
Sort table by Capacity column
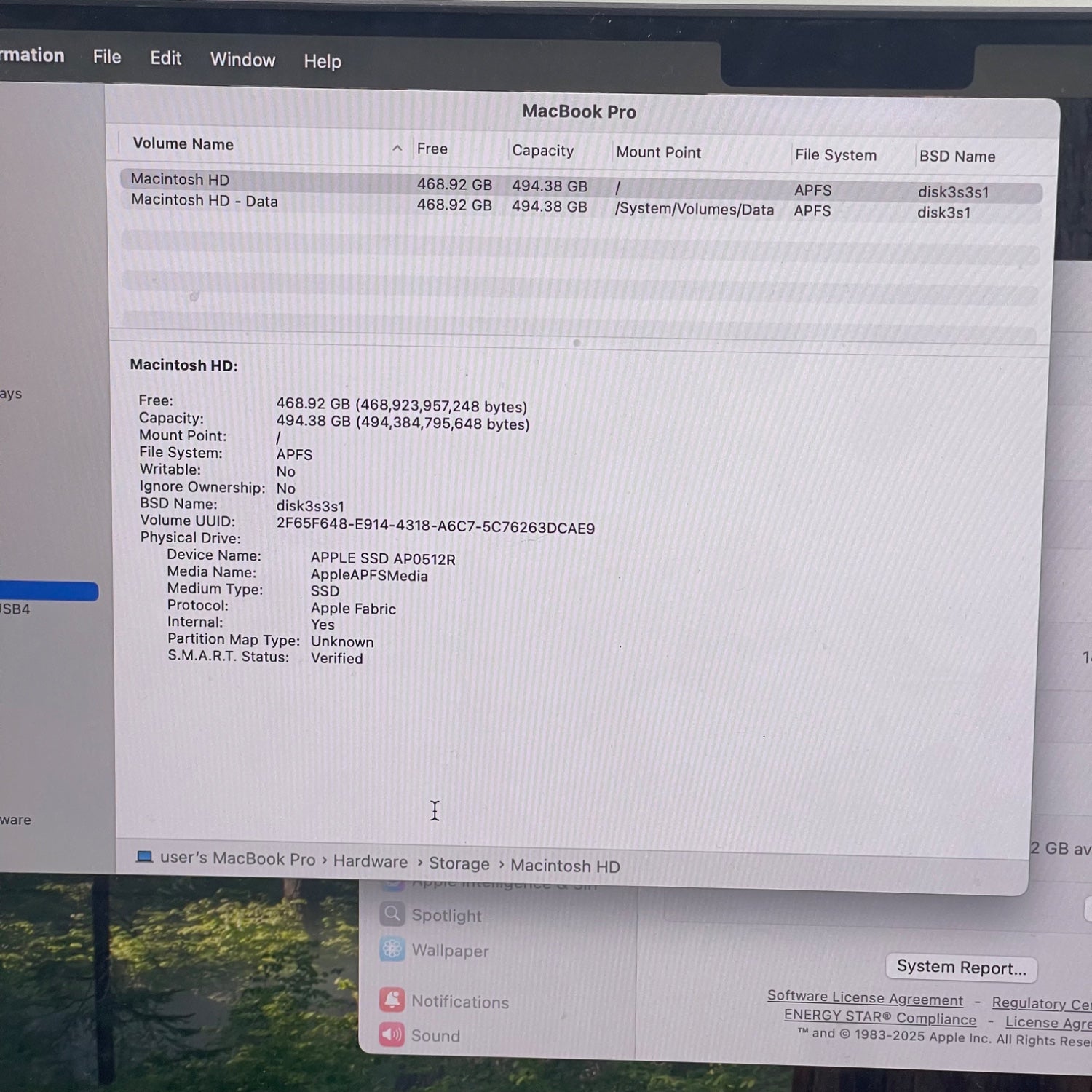[542, 151]
